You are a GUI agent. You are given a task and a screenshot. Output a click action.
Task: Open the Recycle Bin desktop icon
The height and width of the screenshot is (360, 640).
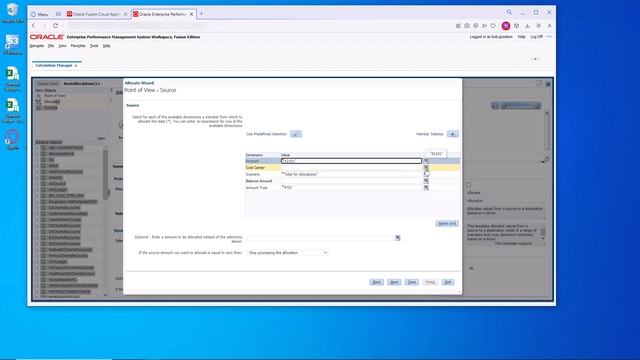(12, 13)
